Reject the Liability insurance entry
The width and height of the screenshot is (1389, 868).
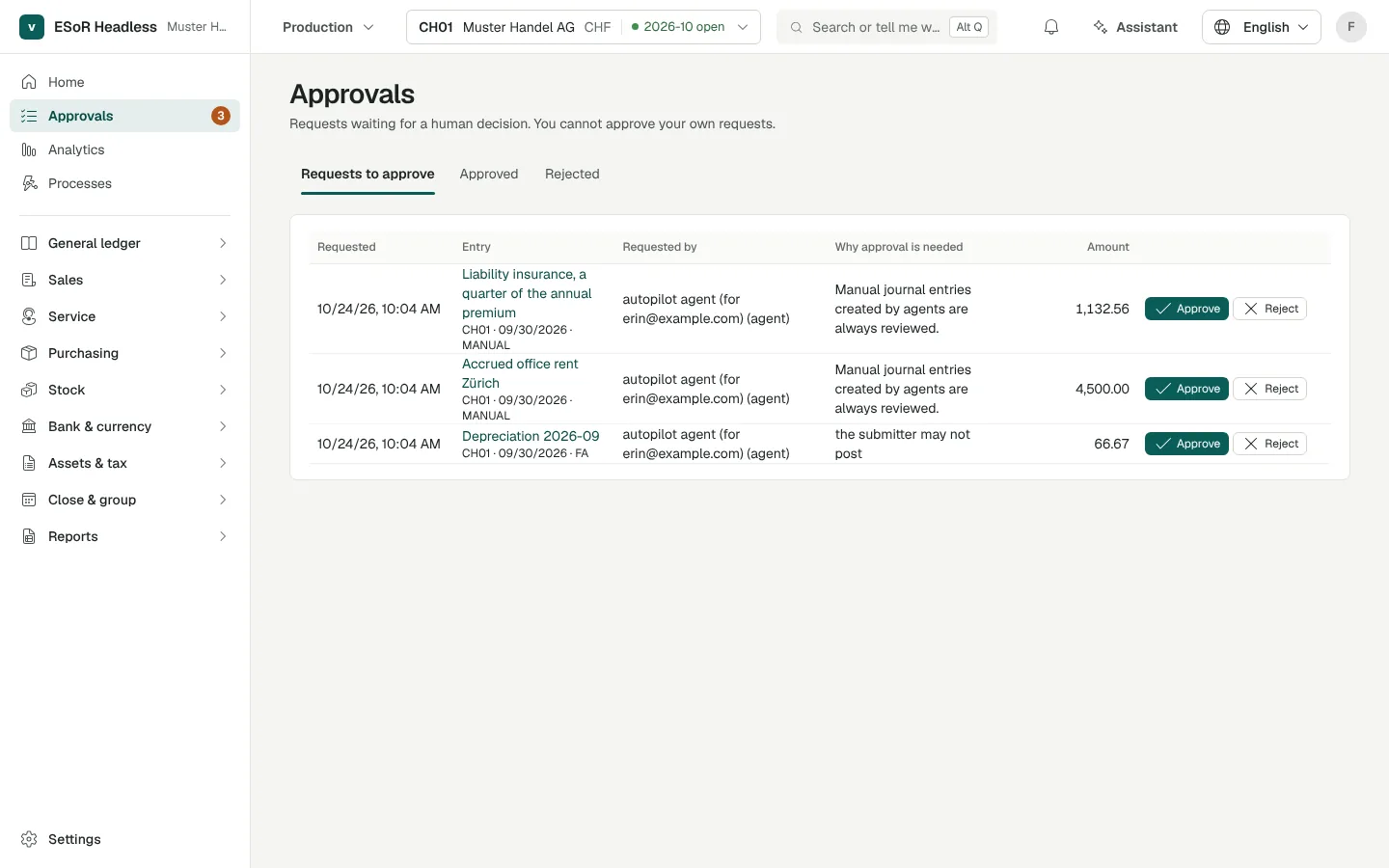(x=1269, y=309)
